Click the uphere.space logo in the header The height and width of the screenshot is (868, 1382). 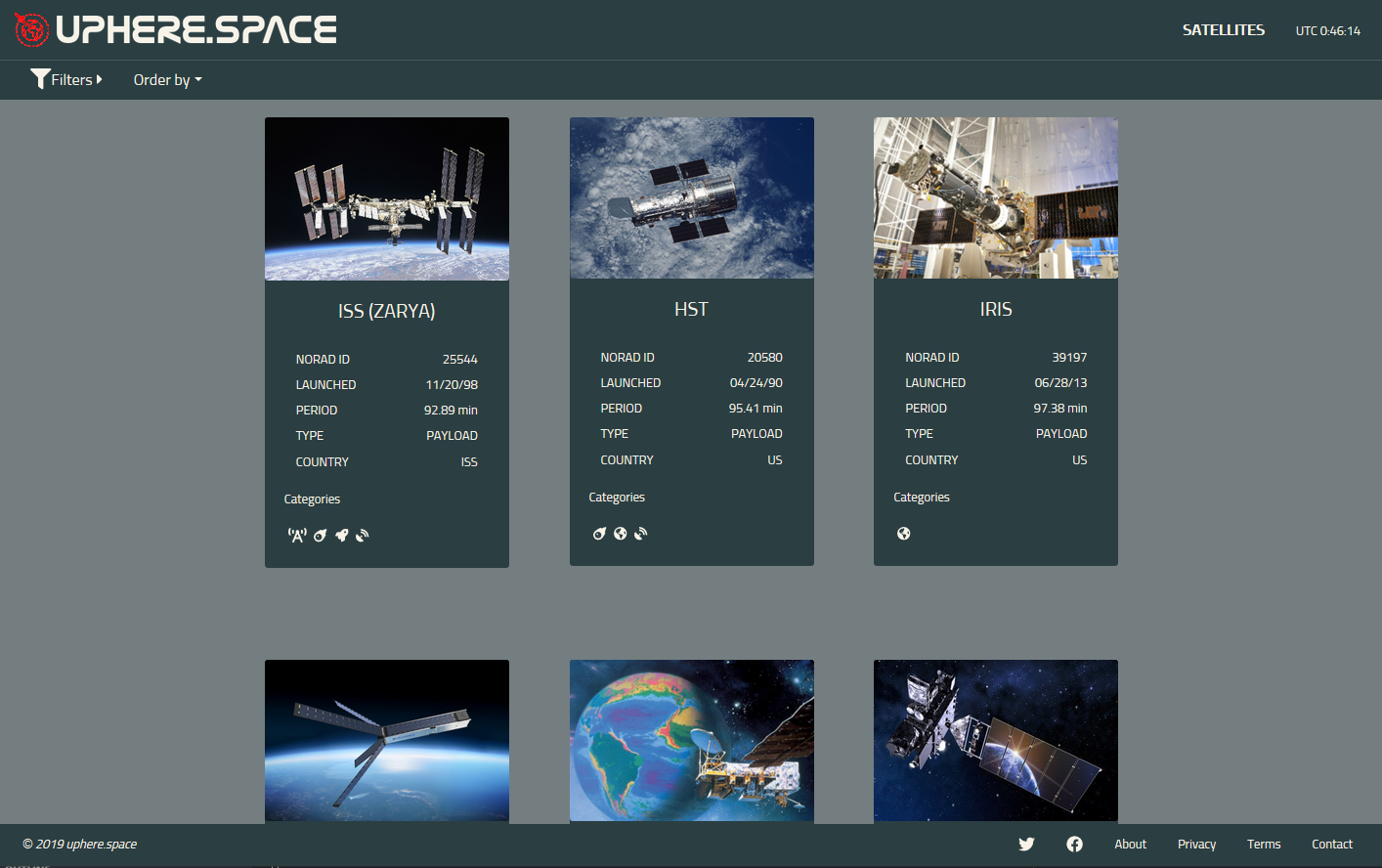[176, 29]
